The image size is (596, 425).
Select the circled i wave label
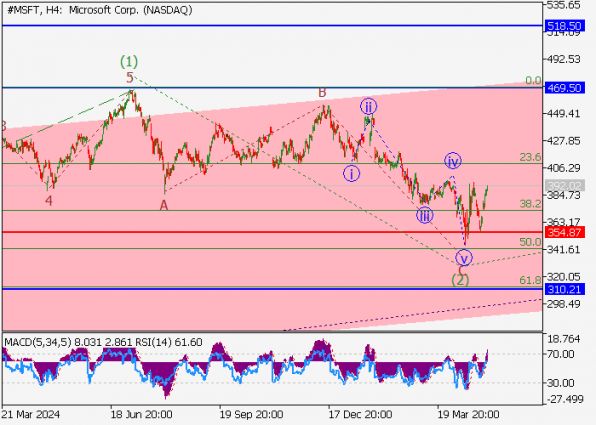(x=352, y=174)
